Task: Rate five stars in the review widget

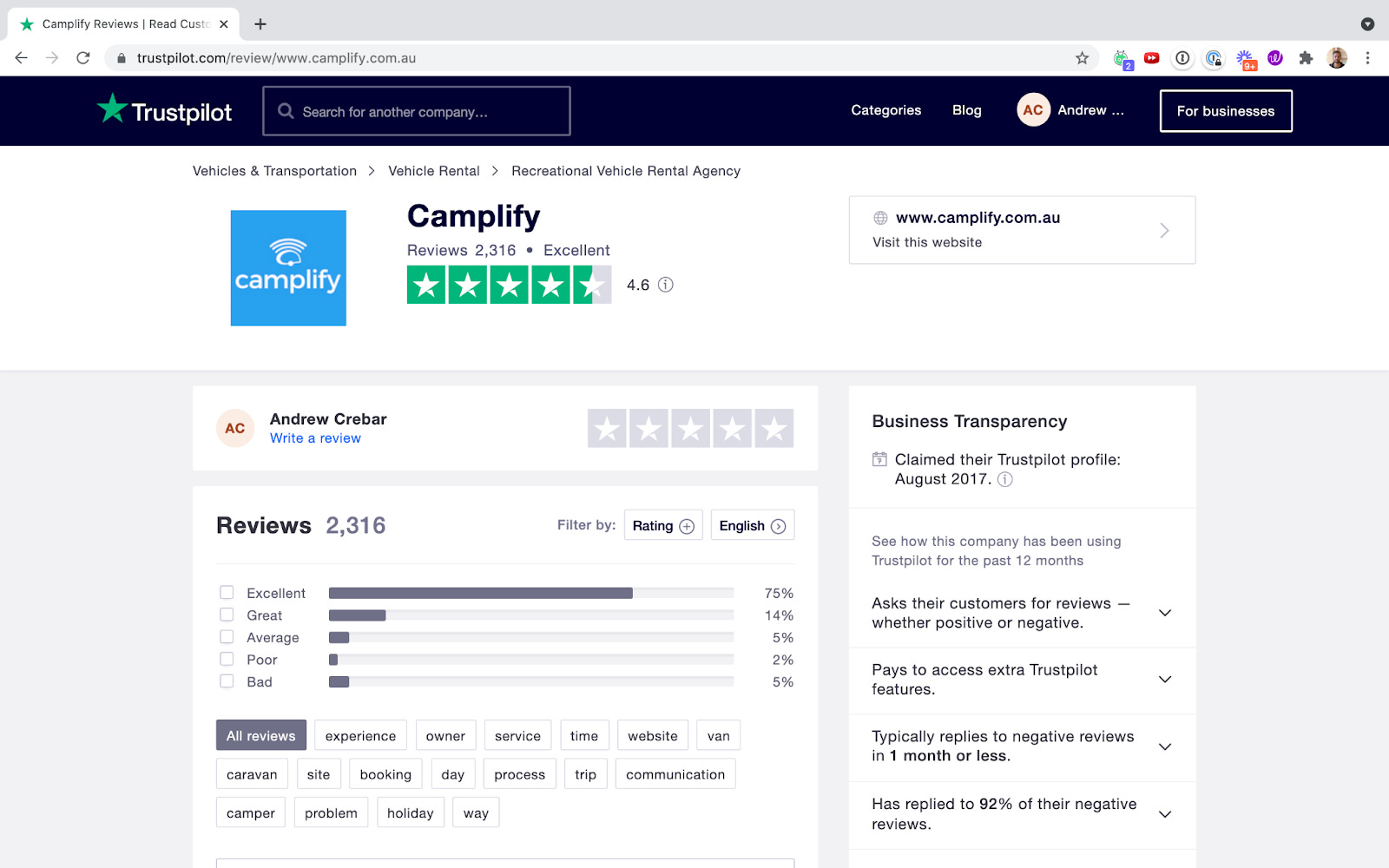Action: (x=774, y=429)
